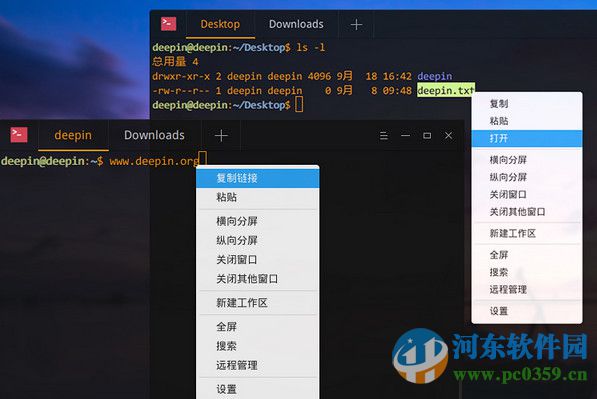Click www.deepin.org link in front terminal

click(154, 161)
